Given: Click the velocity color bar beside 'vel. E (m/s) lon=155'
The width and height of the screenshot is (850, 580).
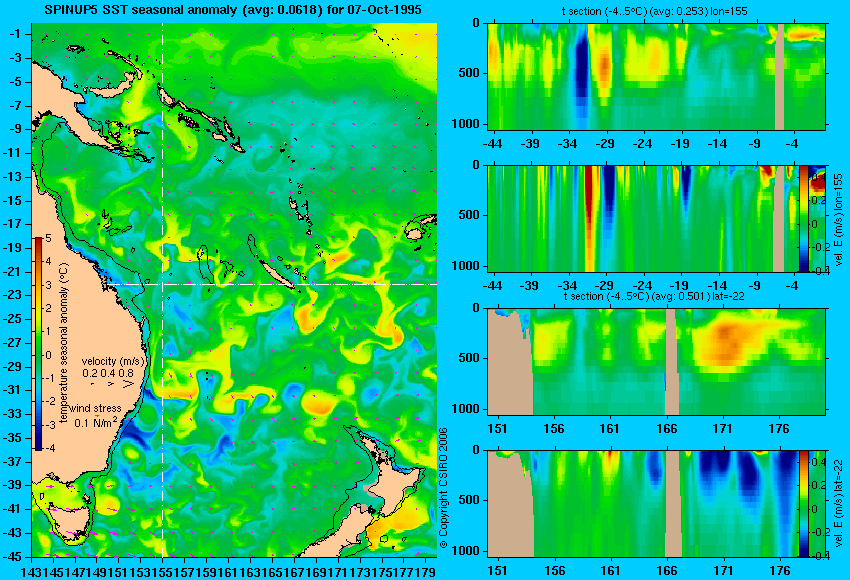Looking at the screenshot, I should click(x=803, y=218).
